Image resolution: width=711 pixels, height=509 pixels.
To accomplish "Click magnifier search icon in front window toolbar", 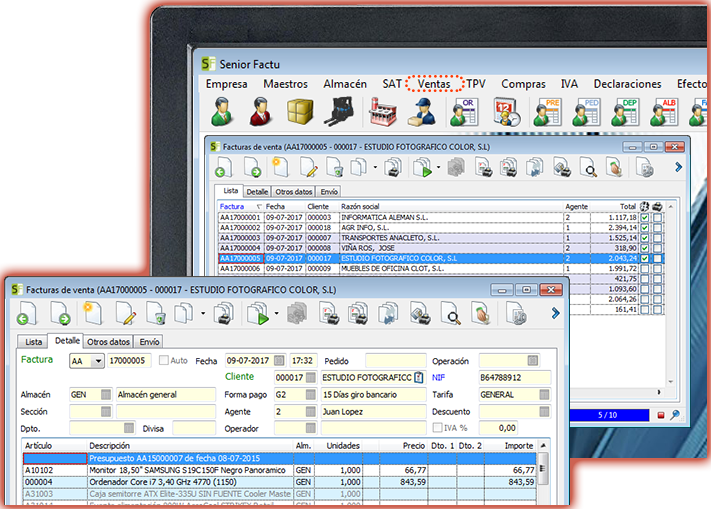I will point(451,314).
